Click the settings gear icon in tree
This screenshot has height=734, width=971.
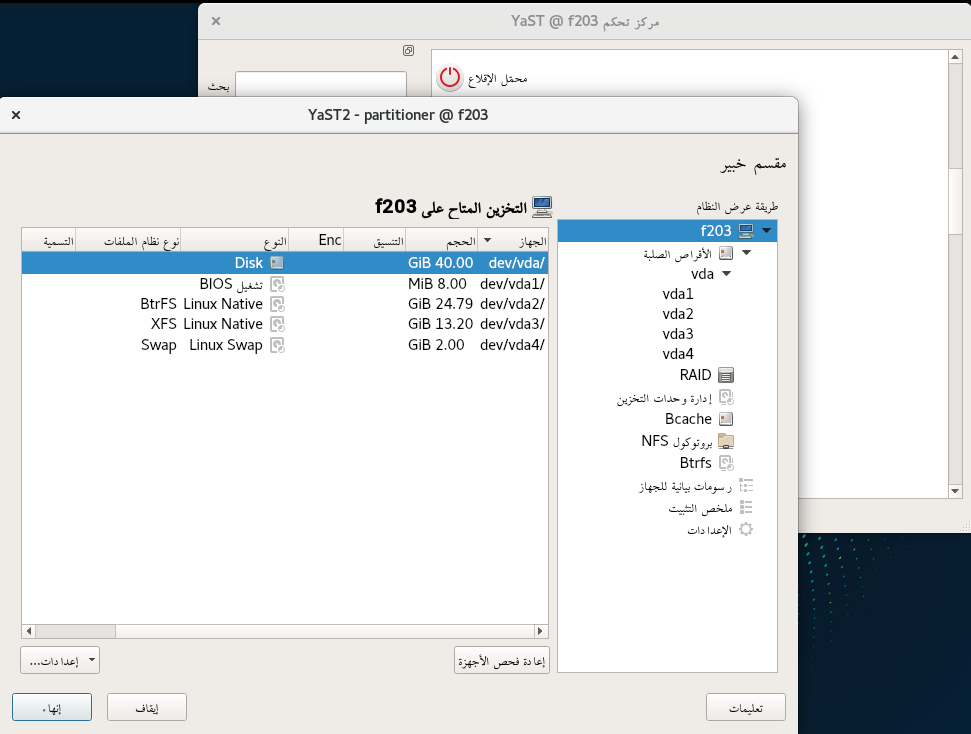[745, 530]
